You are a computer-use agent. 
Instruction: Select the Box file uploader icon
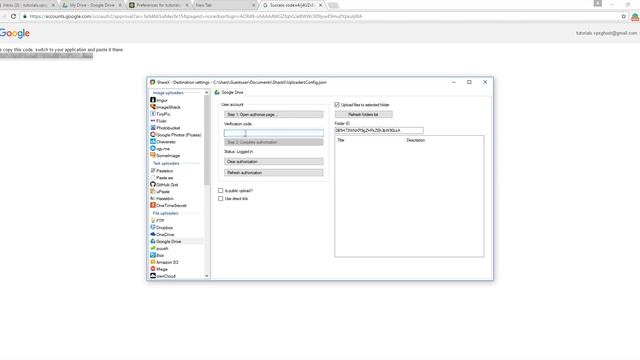click(x=153, y=255)
